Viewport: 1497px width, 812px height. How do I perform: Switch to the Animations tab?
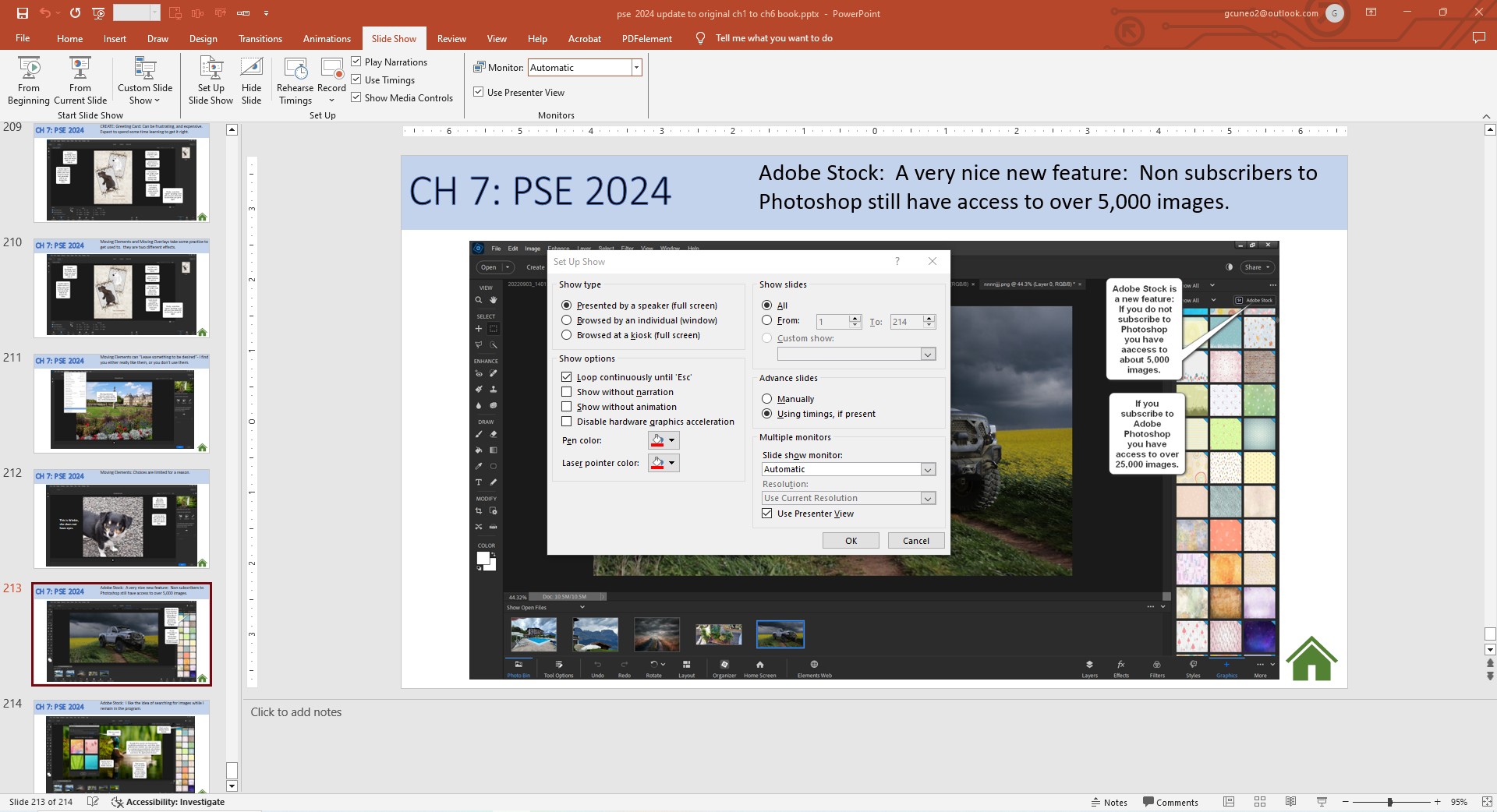tap(327, 38)
